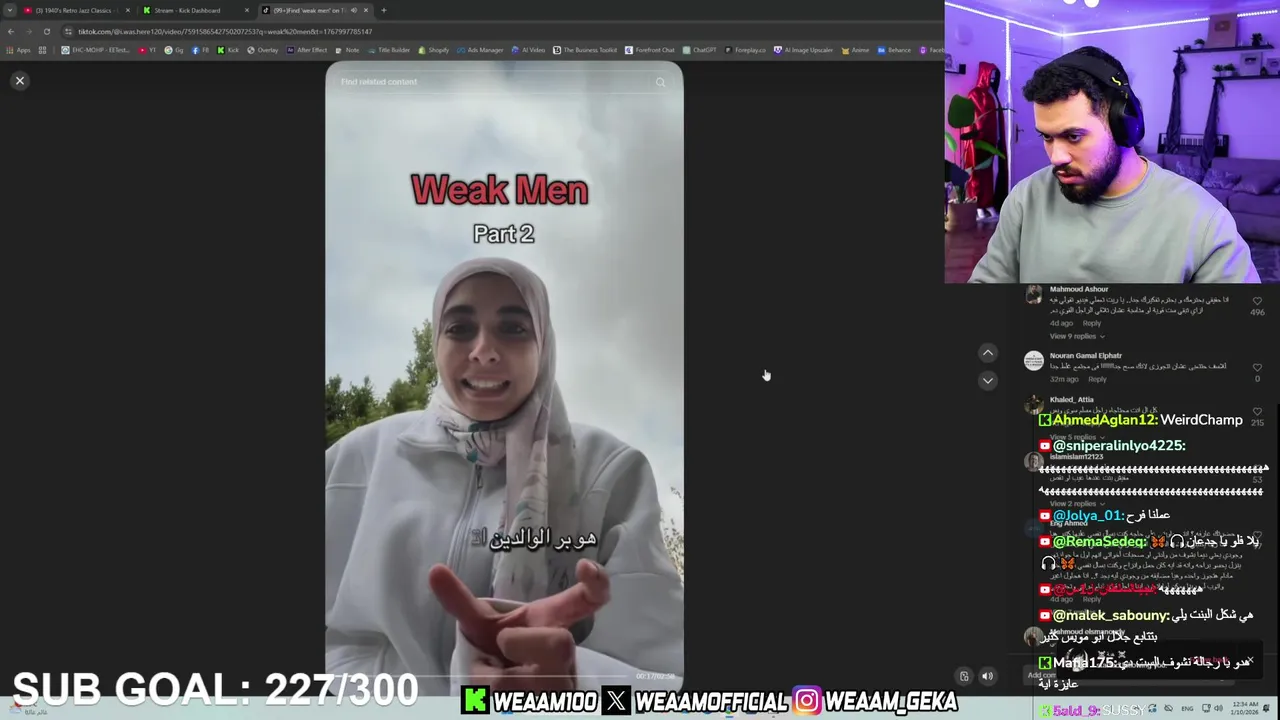This screenshot has height=720, width=1280.
Task: Open Nouran Gamal Elphatr's profile name
Action: coord(1085,355)
